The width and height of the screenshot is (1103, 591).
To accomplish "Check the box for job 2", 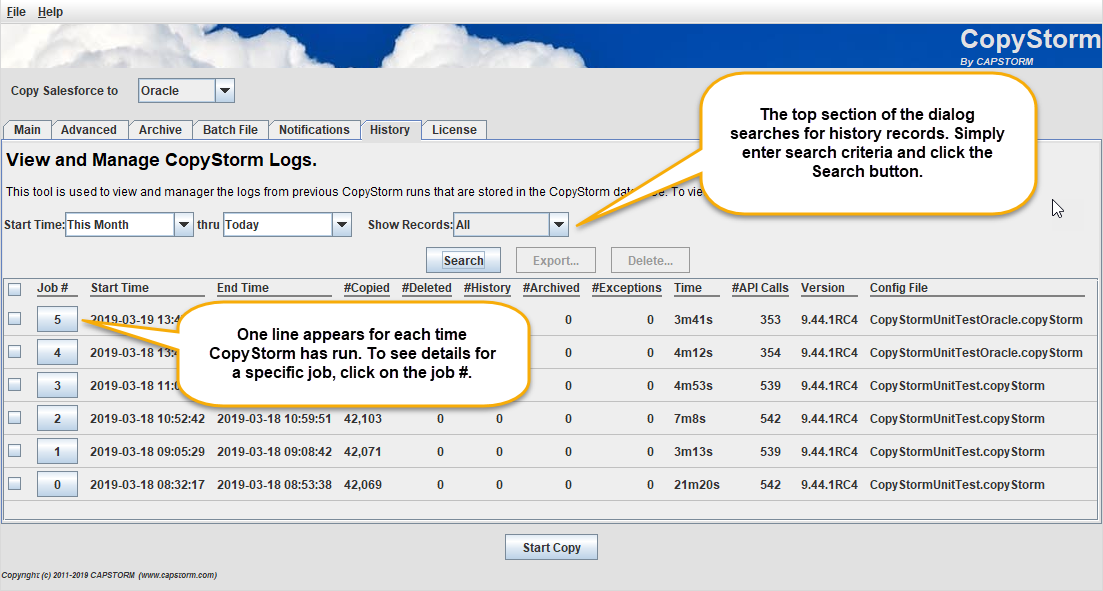I will pos(15,418).
